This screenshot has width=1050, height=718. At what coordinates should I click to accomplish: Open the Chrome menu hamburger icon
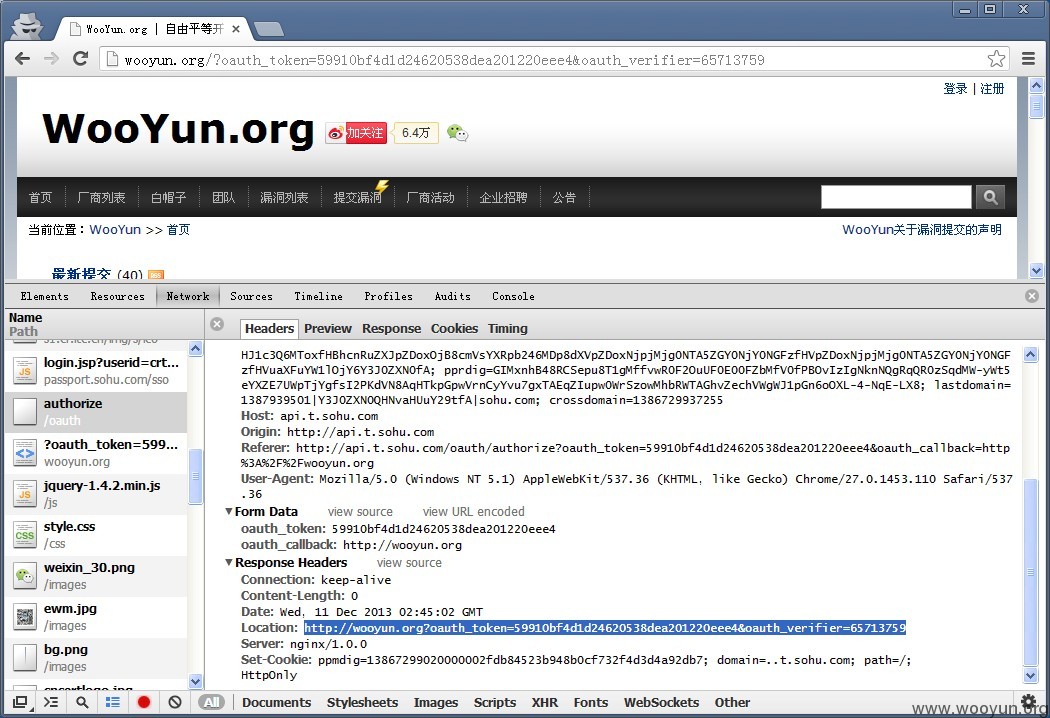pyautogui.click(x=1029, y=59)
